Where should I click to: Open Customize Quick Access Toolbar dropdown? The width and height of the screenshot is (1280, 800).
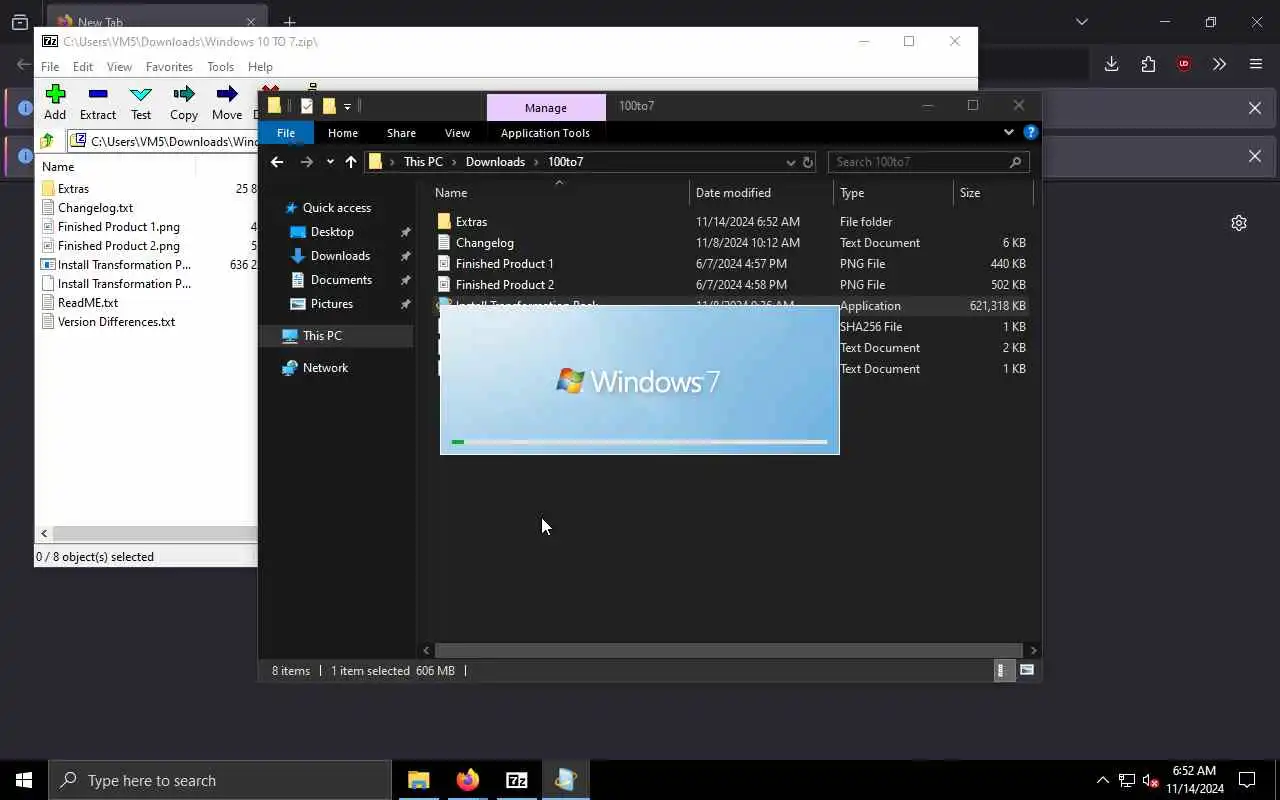(347, 106)
